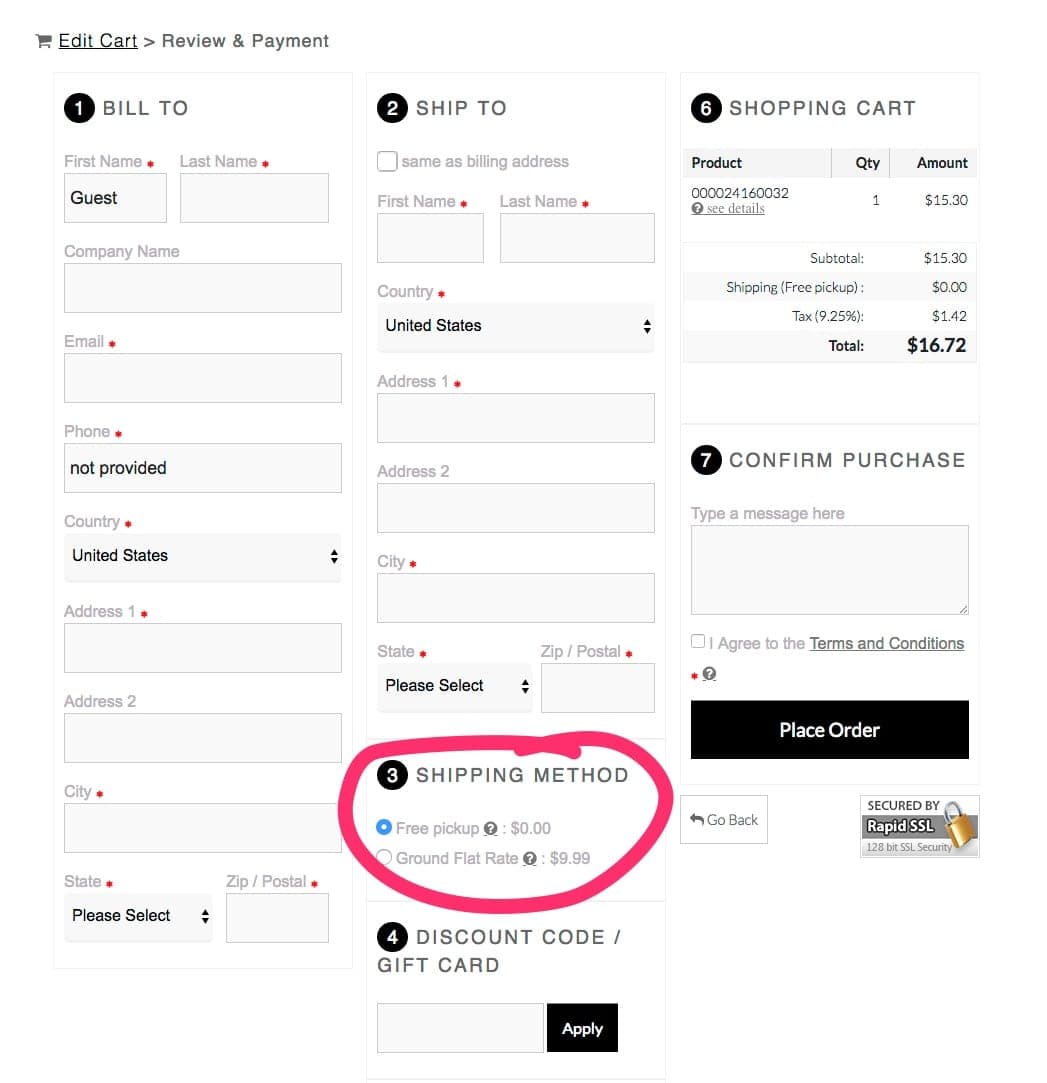The height and width of the screenshot is (1083, 1047).
Task: Click the billing Email input field
Action: pyautogui.click(x=203, y=378)
